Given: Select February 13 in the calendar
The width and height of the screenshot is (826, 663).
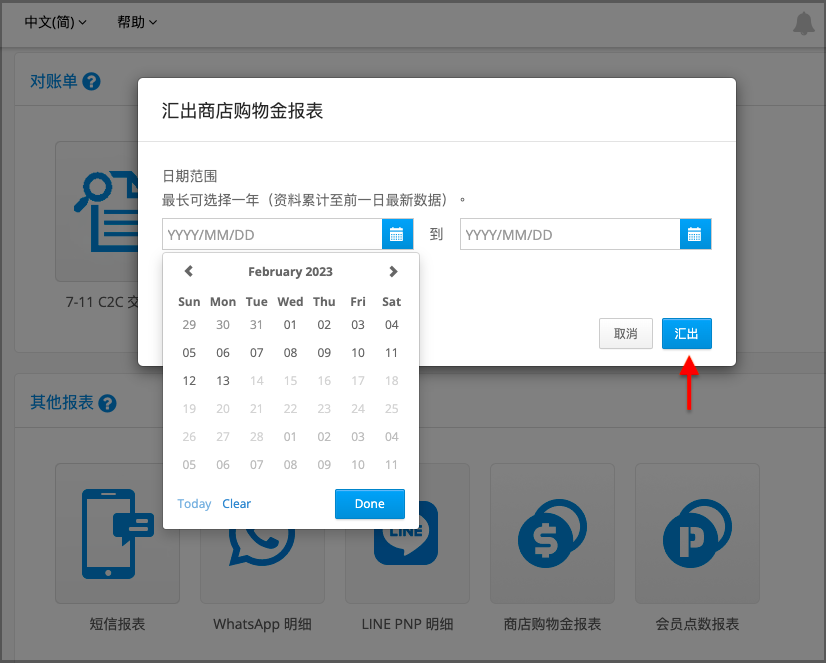Looking at the screenshot, I should (223, 381).
